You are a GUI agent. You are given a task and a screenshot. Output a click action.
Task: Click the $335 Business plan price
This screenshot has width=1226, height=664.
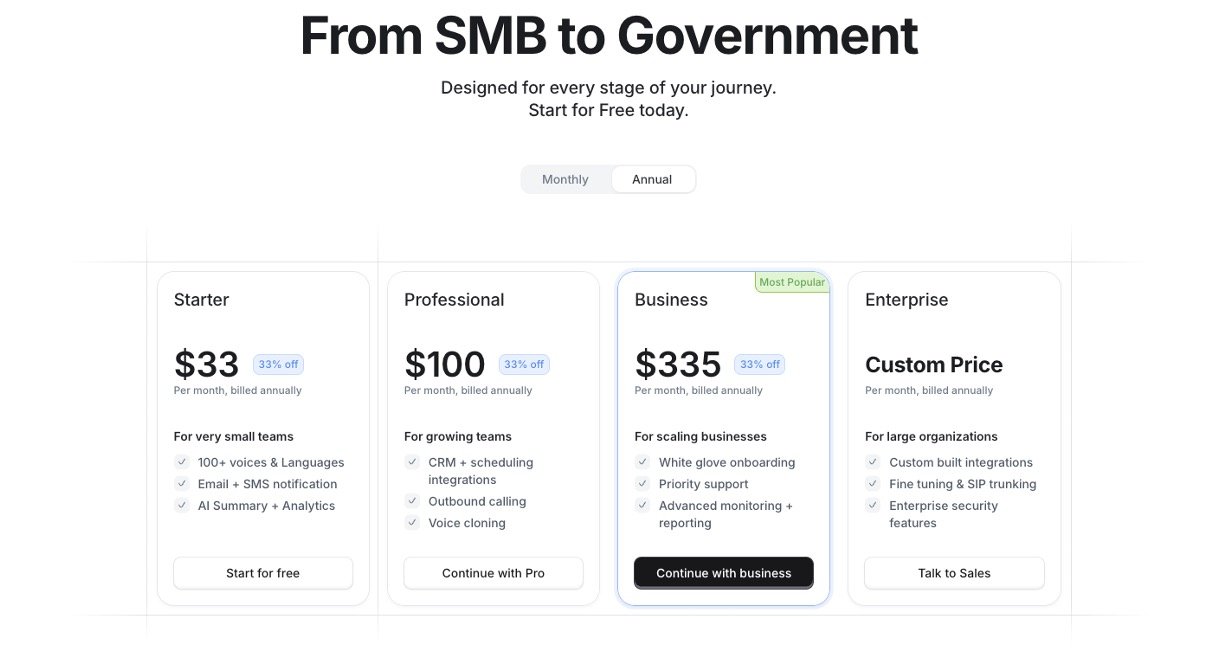(678, 365)
